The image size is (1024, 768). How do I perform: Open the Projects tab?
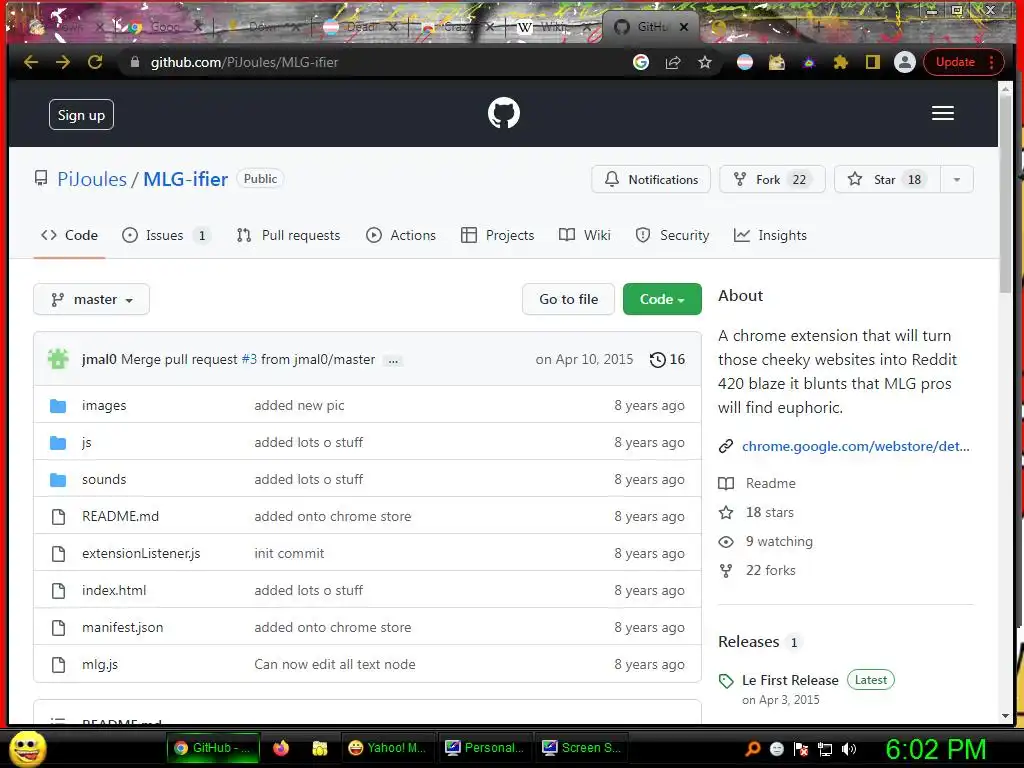click(497, 235)
